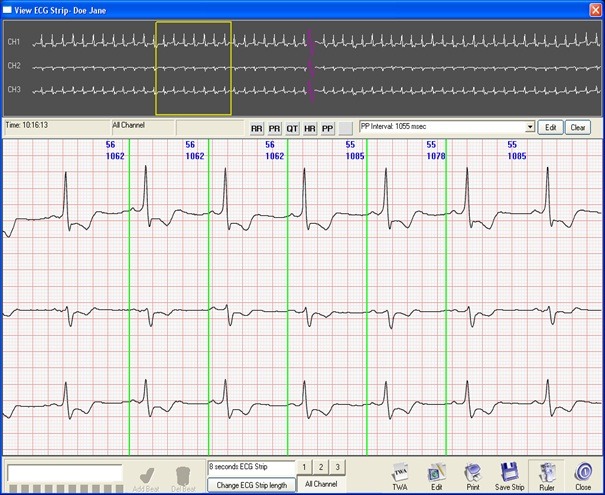Image resolution: width=605 pixels, height=495 pixels.
Task: Click Change ECG Strip length button
Action: 252,485
